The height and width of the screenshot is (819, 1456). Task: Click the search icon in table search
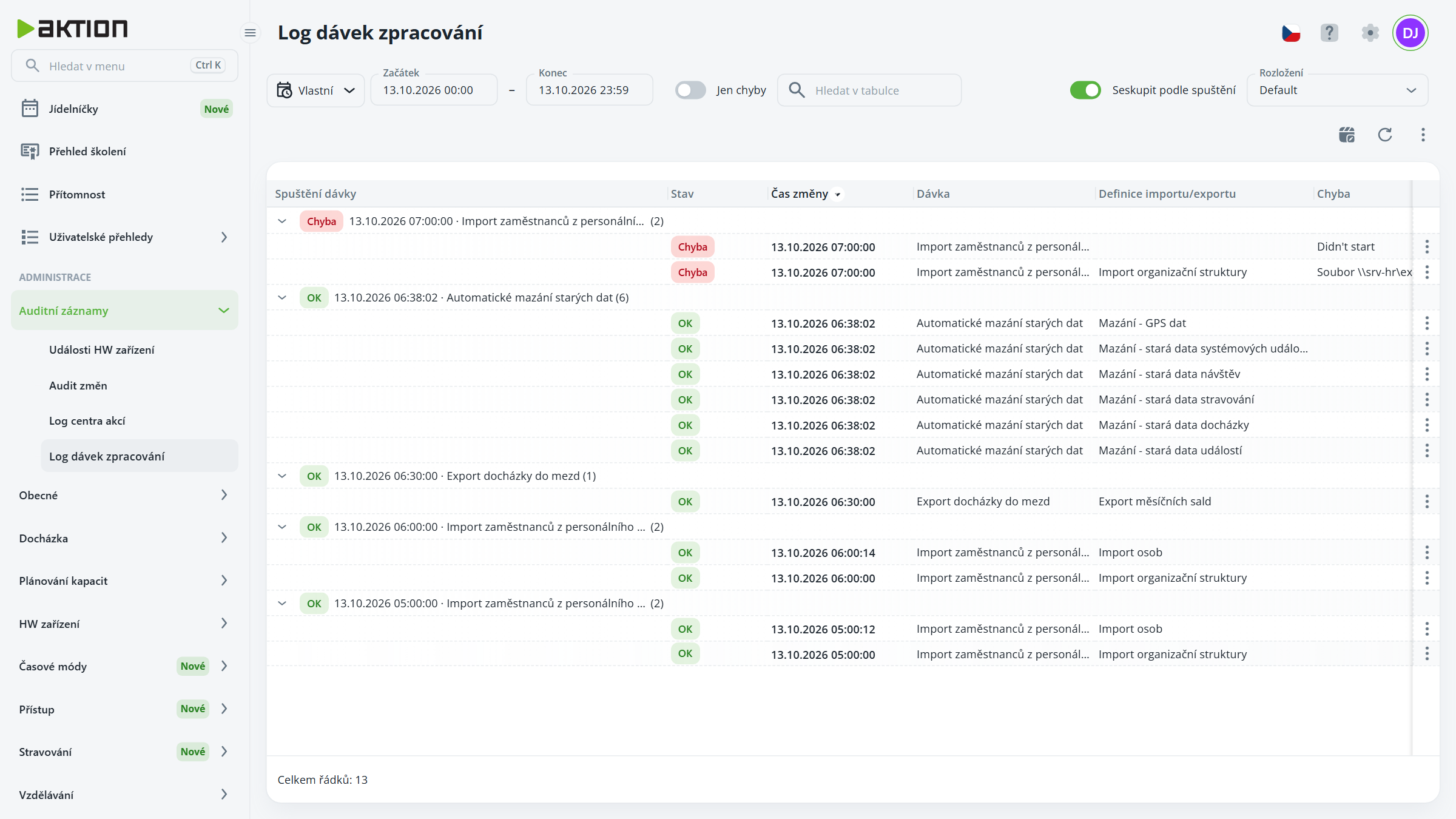(797, 90)
